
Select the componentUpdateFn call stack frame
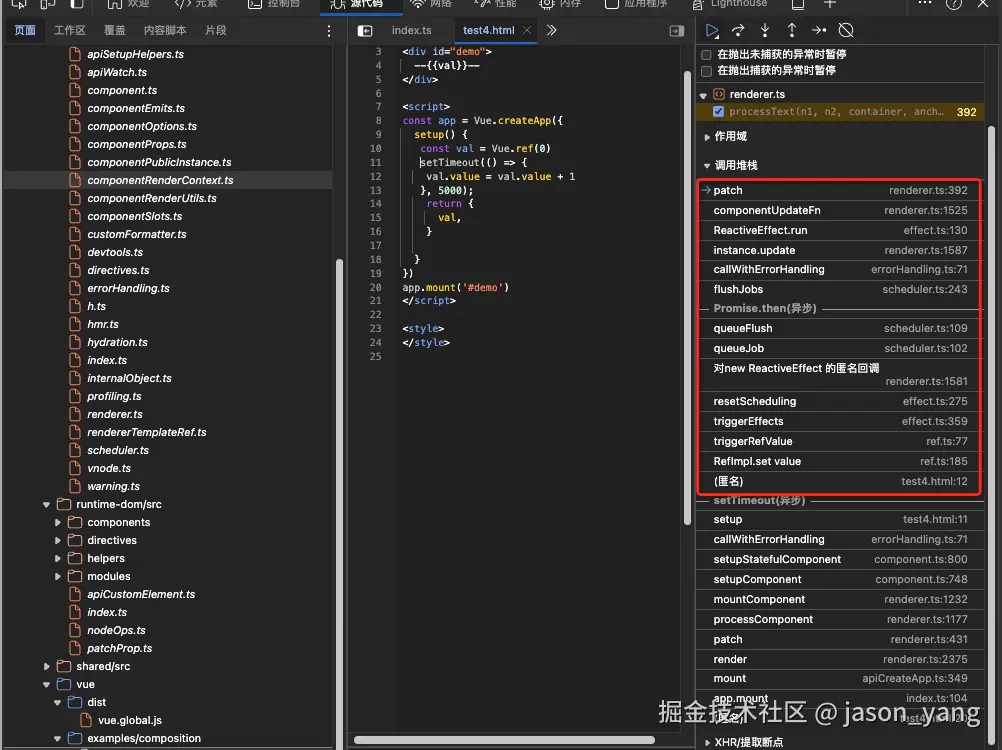click(840, 210)
